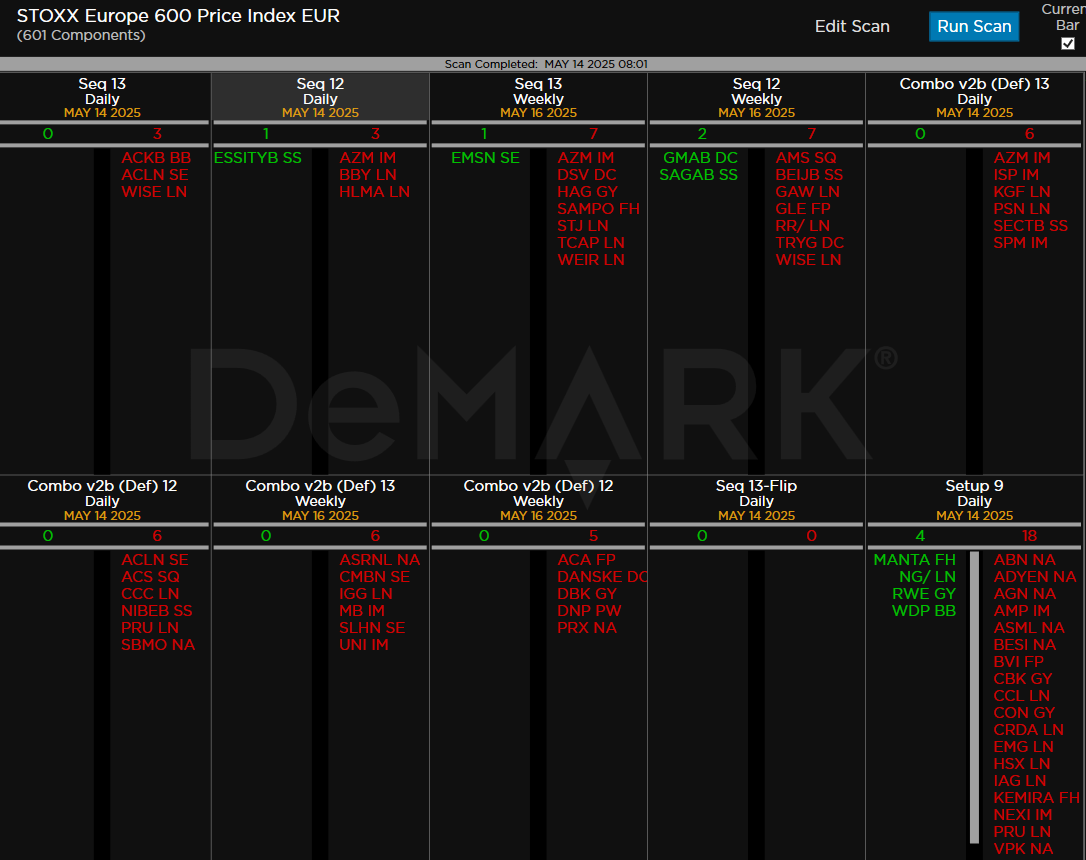Open CCC LN ticker
Screen dimensions: 1086x860
click(150, 594)
